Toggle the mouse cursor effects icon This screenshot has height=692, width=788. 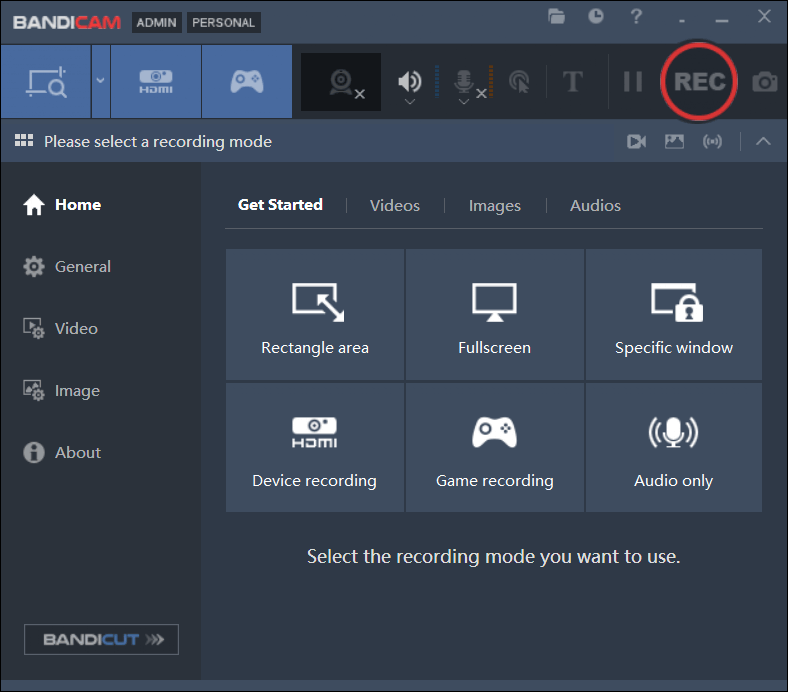tap(520, 81)
